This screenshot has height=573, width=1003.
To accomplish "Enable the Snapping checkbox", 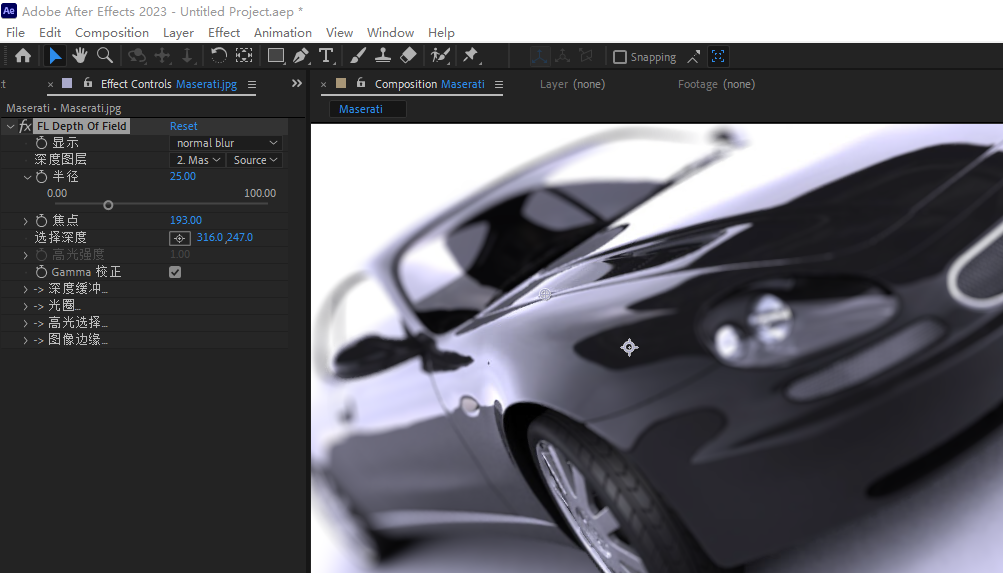I will [619, 57].
